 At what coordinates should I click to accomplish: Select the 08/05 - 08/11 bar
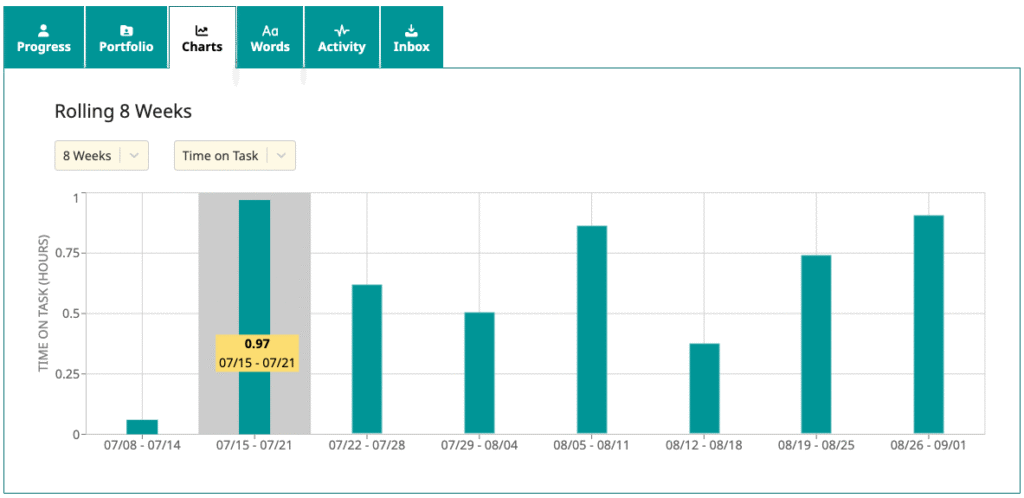pyautogui.click(x=591, y=330)
